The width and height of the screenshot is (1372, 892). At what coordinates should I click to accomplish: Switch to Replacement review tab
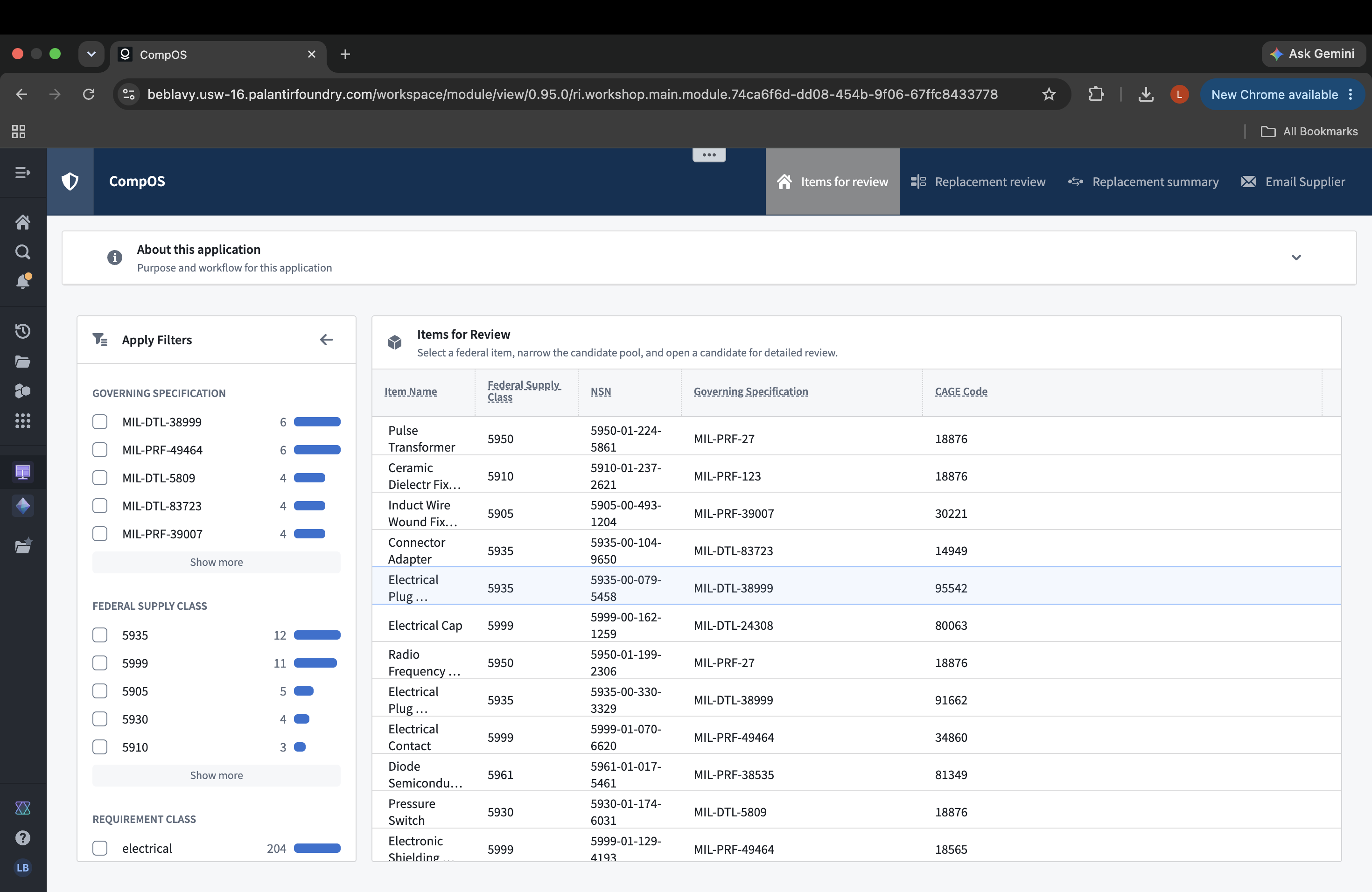pos(978,181)
